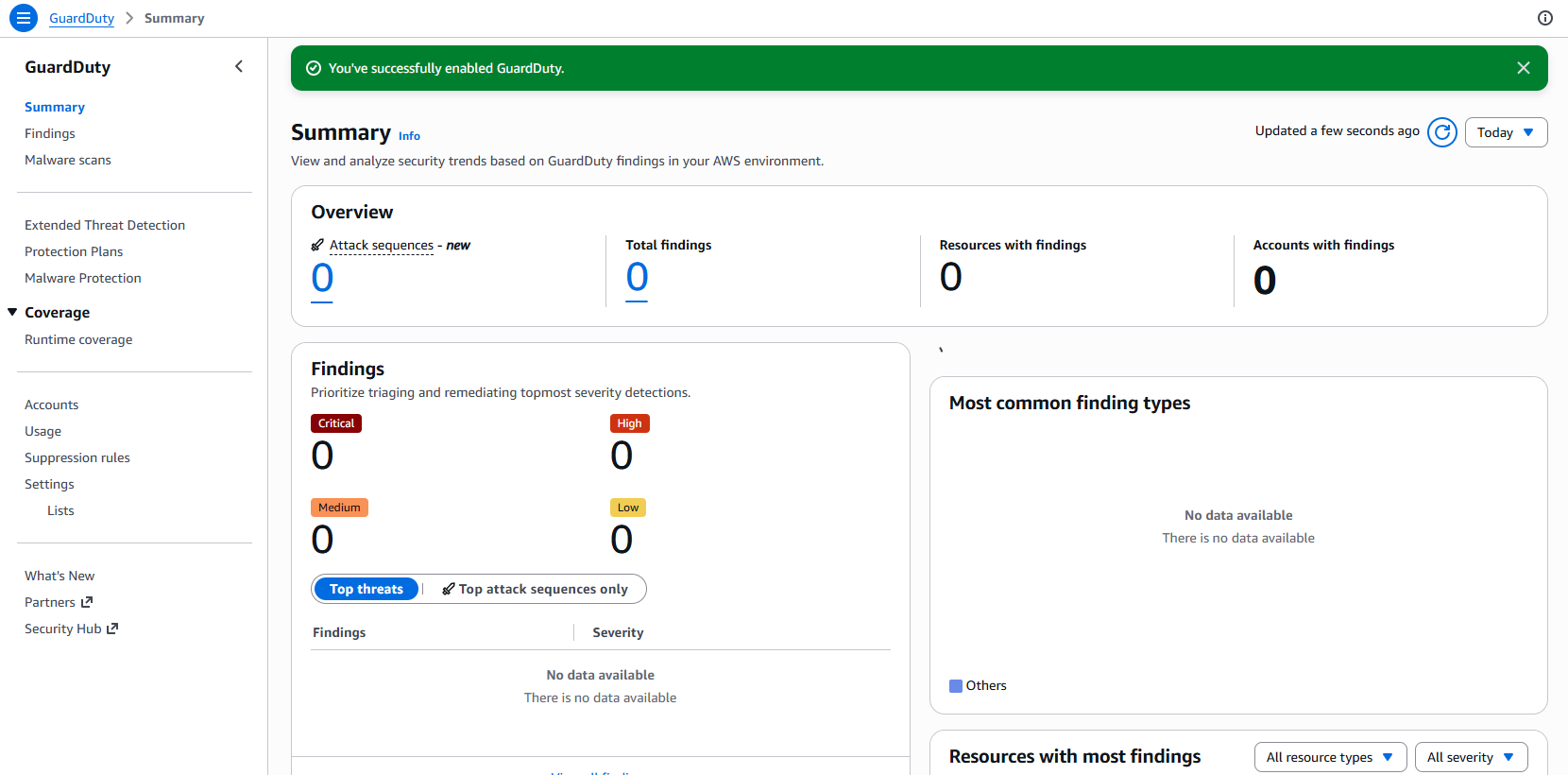Click the Info link beside Summary heading
Screen dimensions: 1568x775
(409, 136)
